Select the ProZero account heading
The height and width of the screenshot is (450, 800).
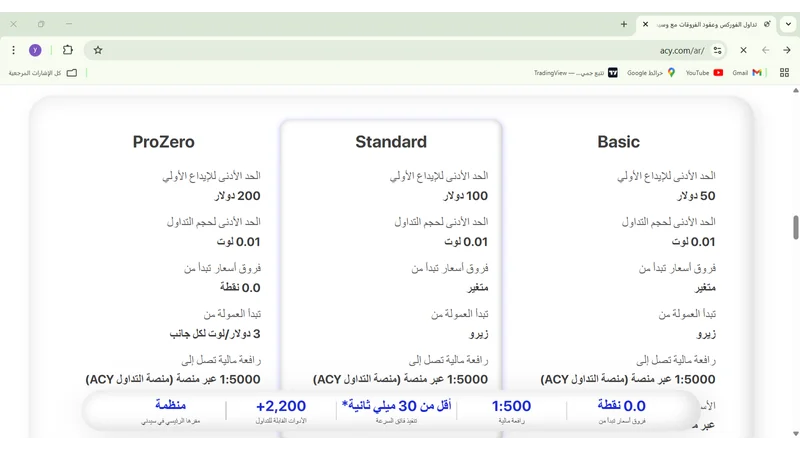tap(163, 142)
